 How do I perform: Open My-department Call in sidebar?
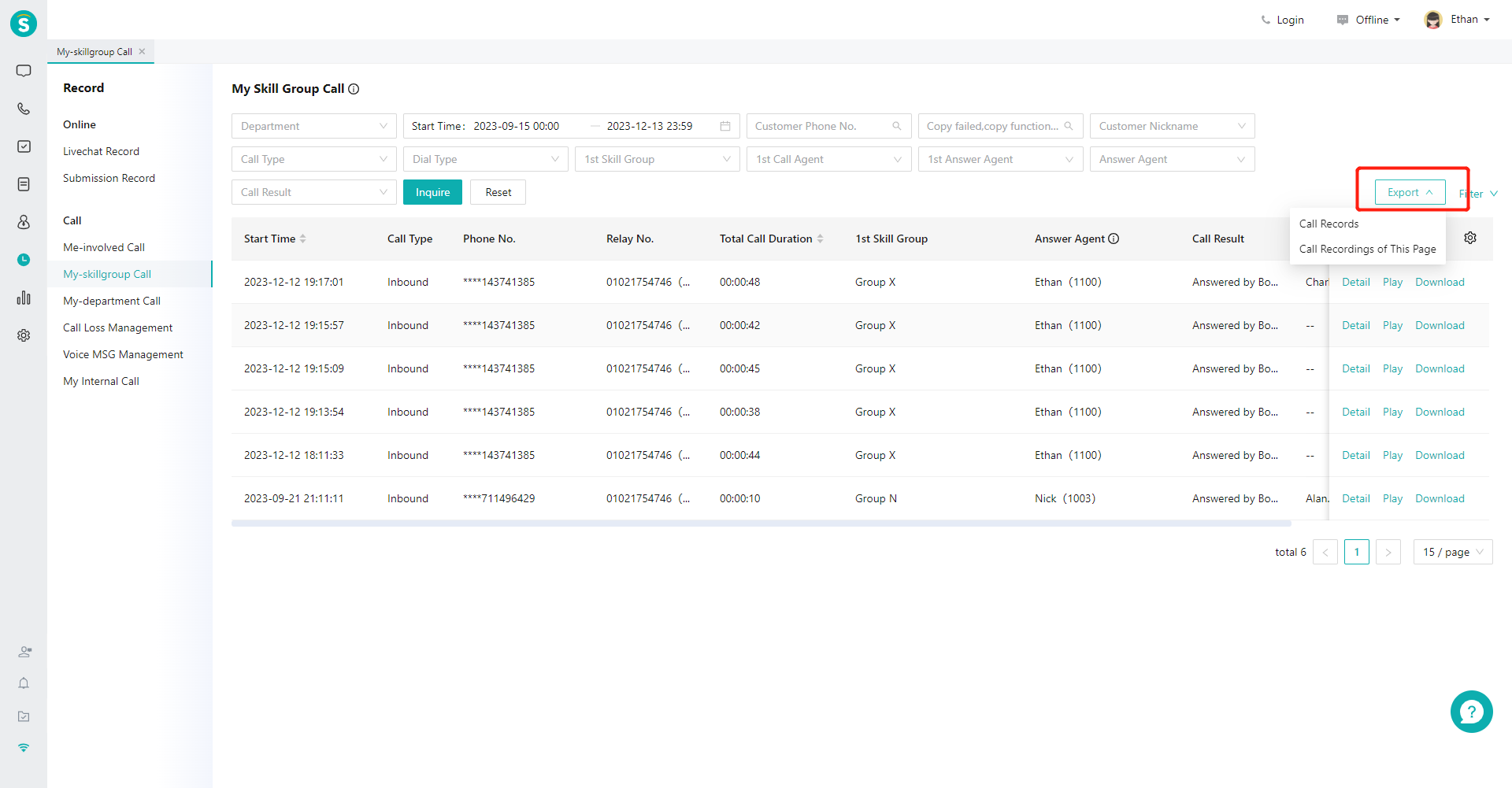112,301
